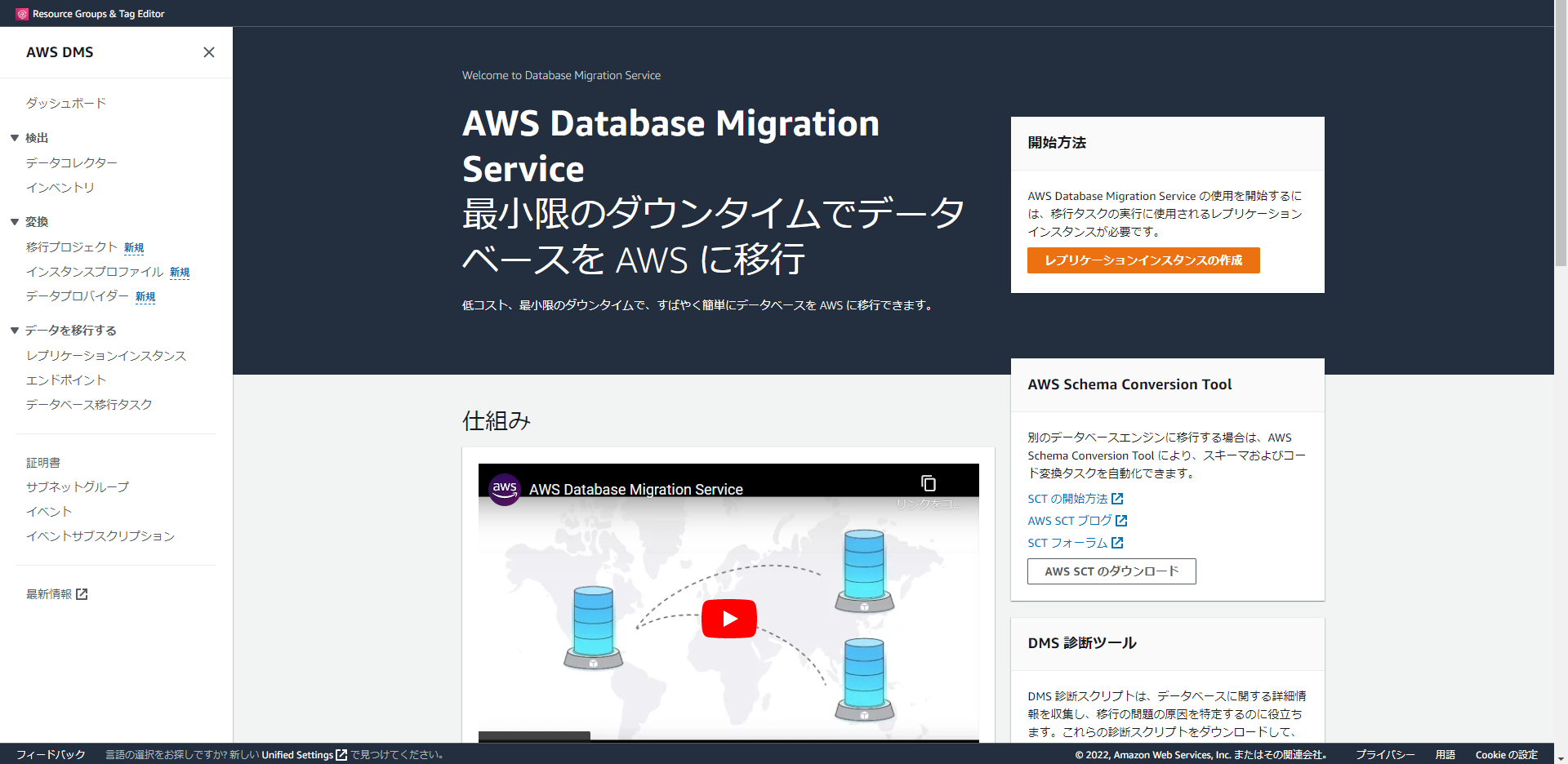
Task: Open Resource Groups & Tag Editor icon
Action: pyautogui.click(x=22, y=14)
